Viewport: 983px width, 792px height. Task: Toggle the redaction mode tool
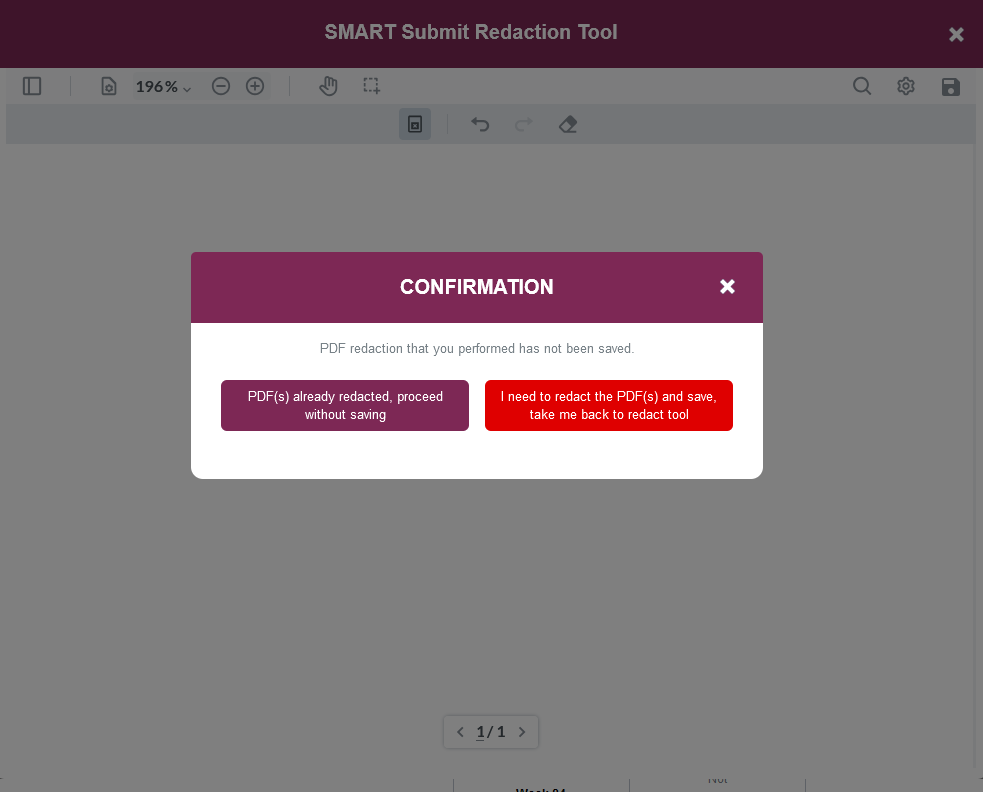pyautogui.click(x=415, y=124)
